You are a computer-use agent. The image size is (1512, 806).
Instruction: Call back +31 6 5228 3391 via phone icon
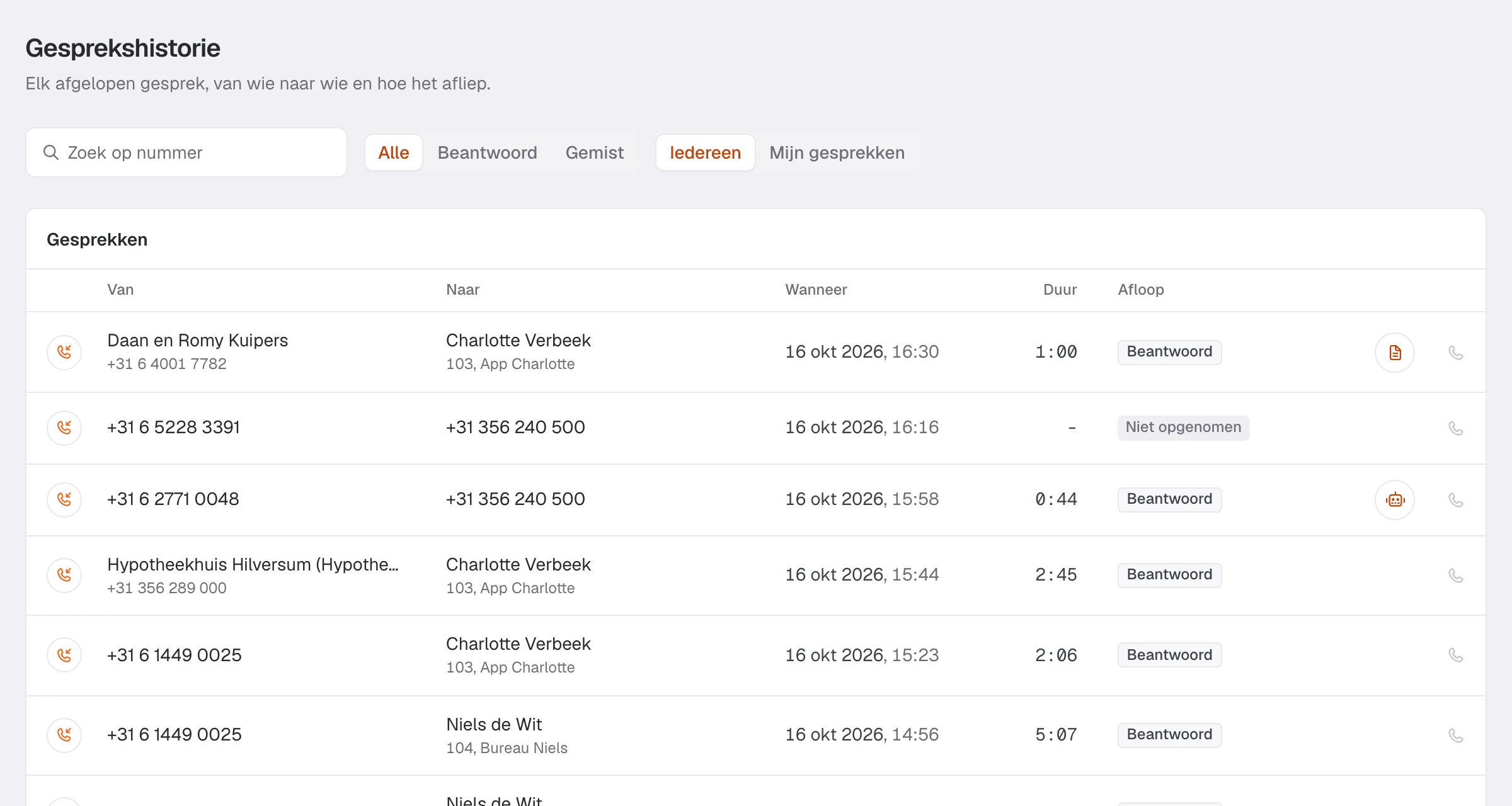click(x=1455, y=428)
